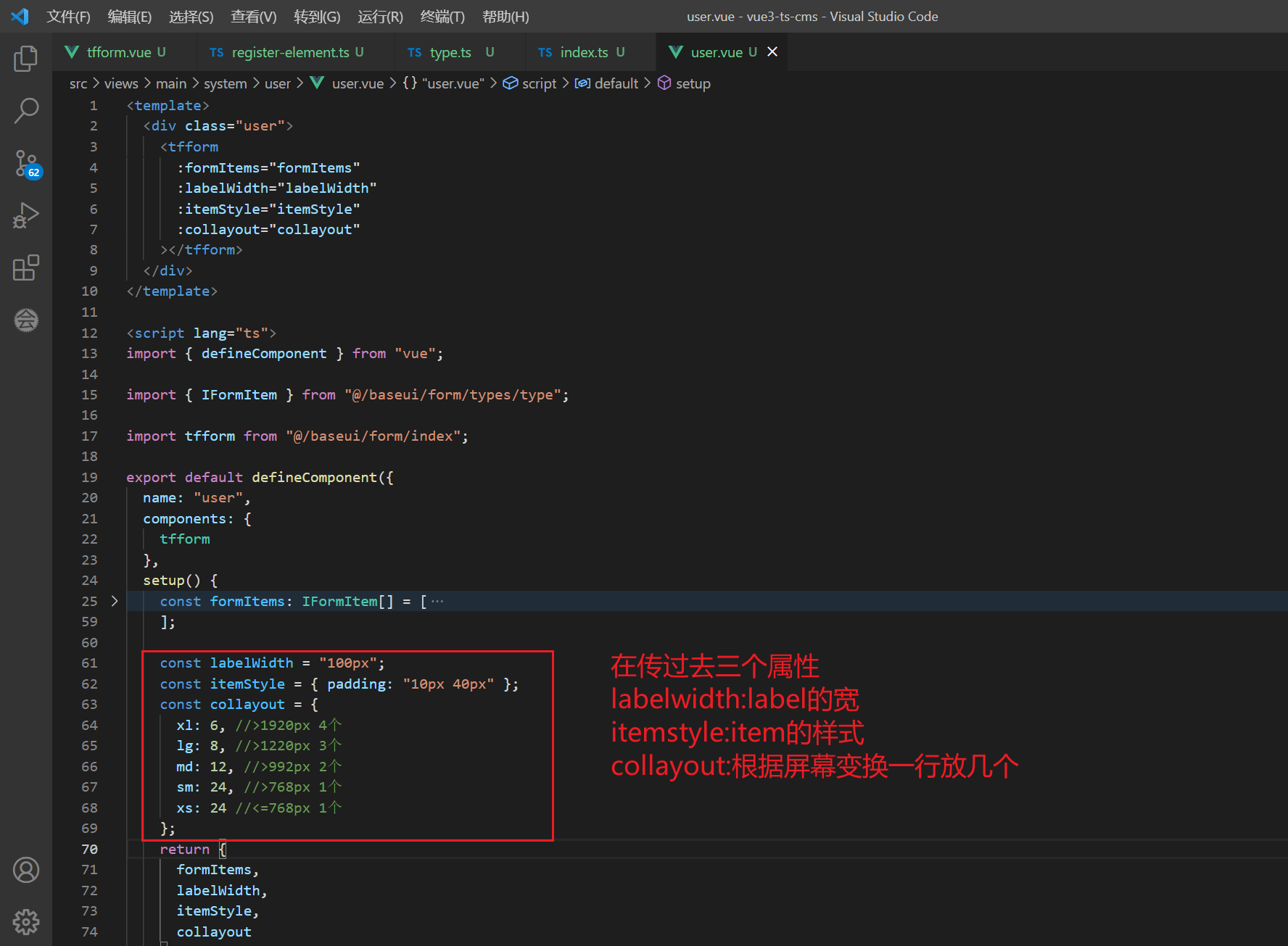
Task: Click the "vue" import string on line 13
Action: point(415,354)
